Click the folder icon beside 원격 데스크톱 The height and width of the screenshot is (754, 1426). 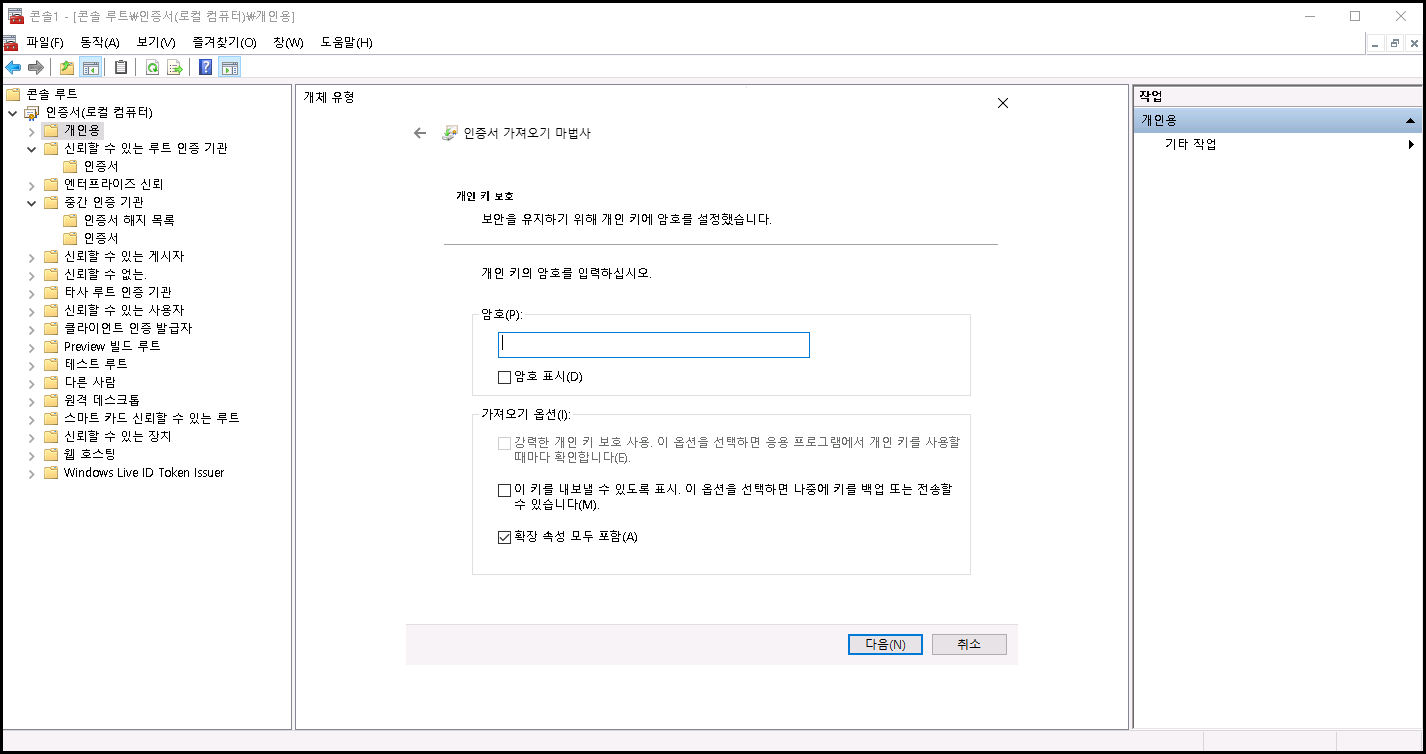pos(51,400)
